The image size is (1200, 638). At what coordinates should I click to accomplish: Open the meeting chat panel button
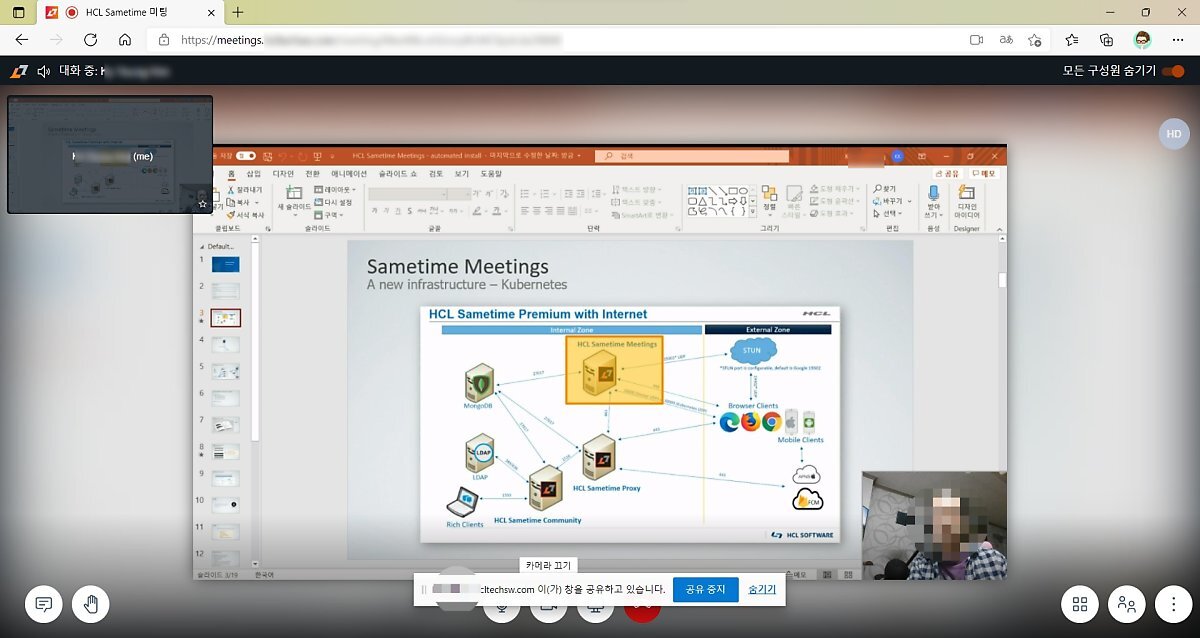pos(44,604)
